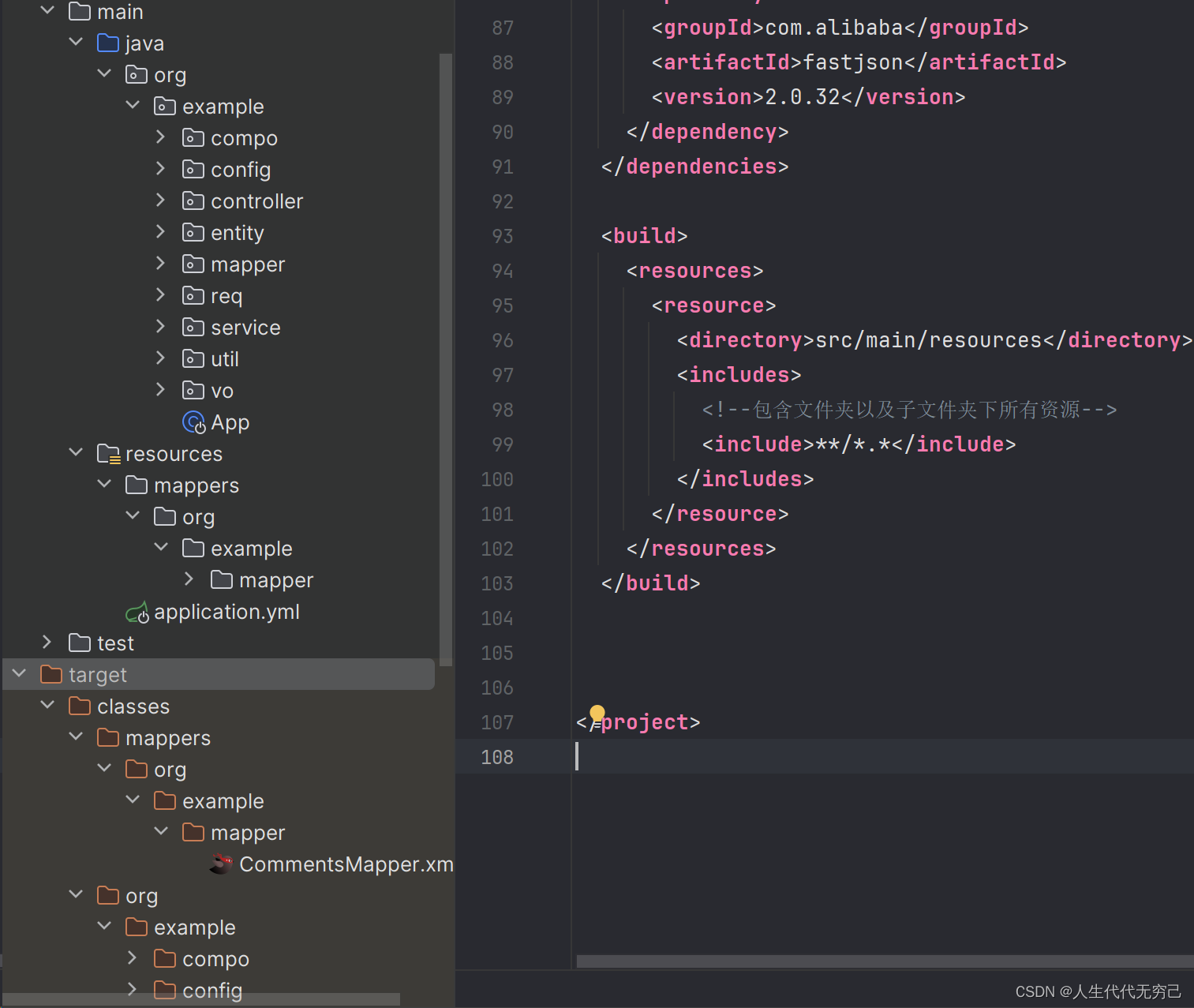The height and width of the screenshot is (1008, 1194).
Task: Collapse the target folder chevron
Action: [x=19, y=673]
